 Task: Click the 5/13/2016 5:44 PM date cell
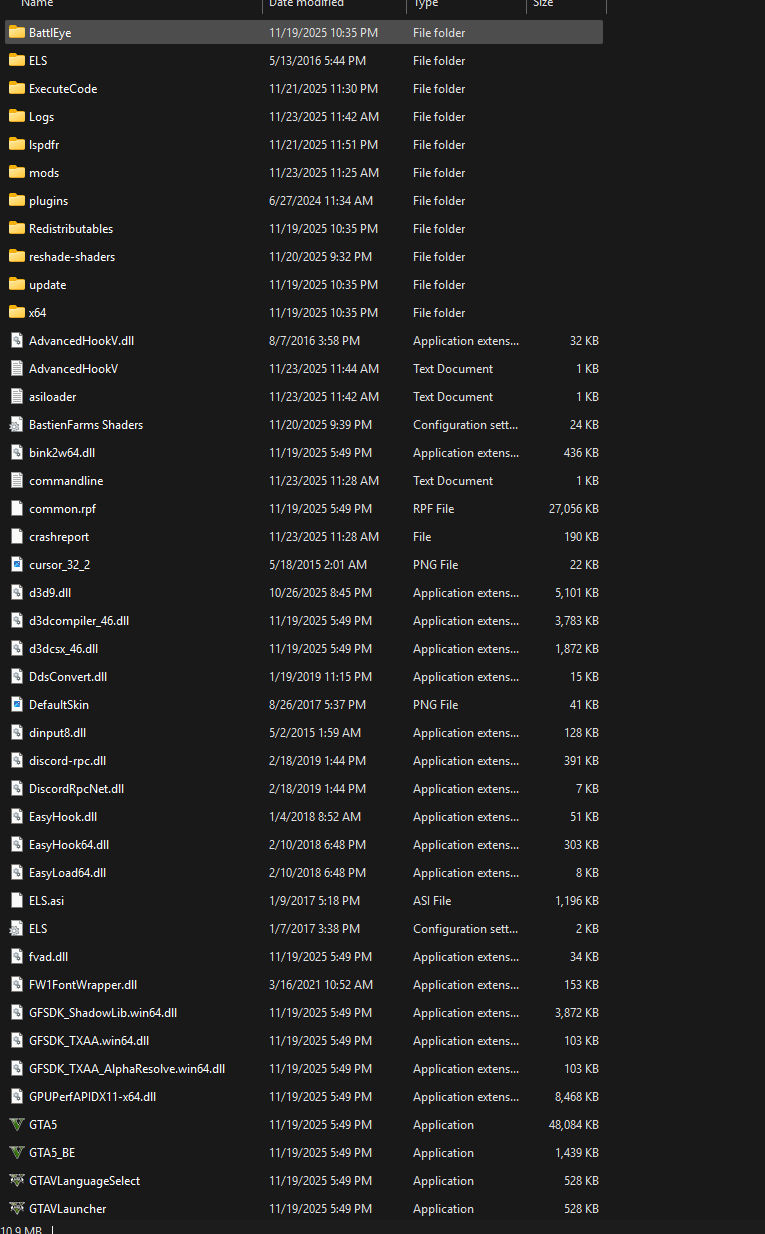tap(317, 61)
